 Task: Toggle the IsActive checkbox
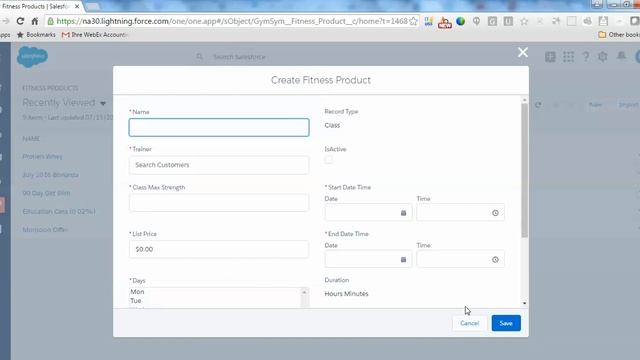(329, 160)
